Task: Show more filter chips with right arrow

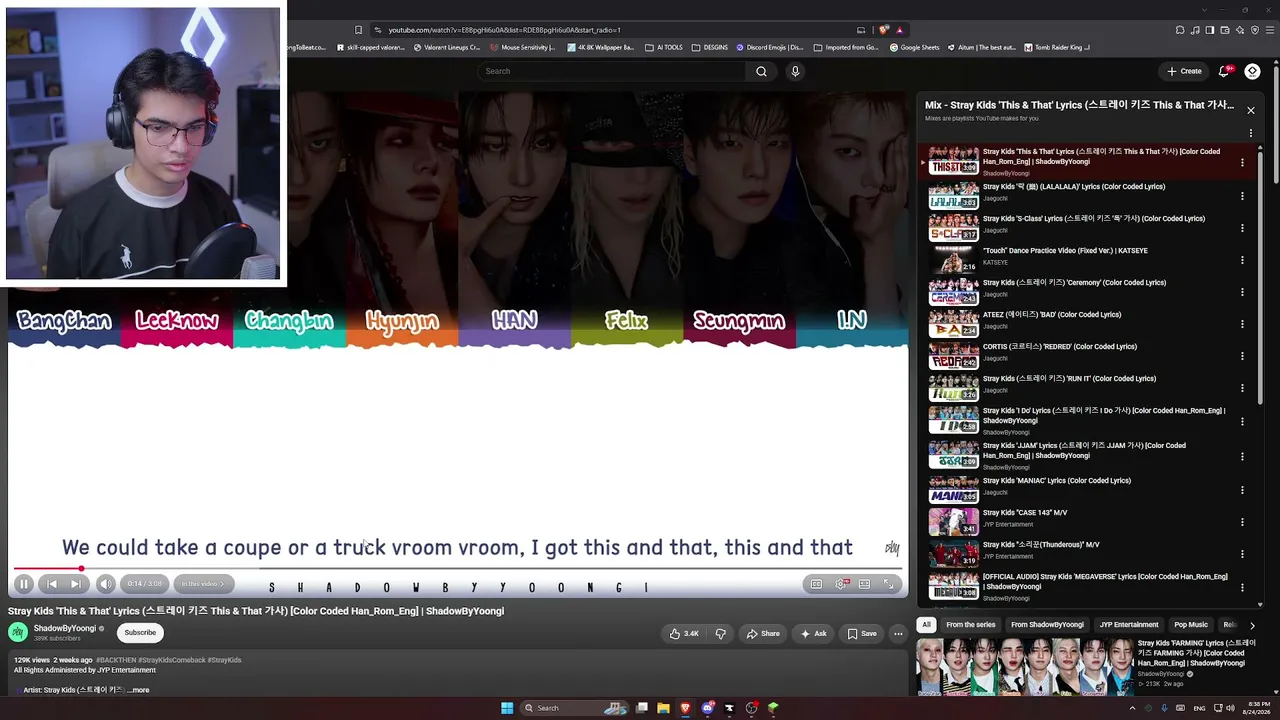Action: click(x=1252, y=625)
